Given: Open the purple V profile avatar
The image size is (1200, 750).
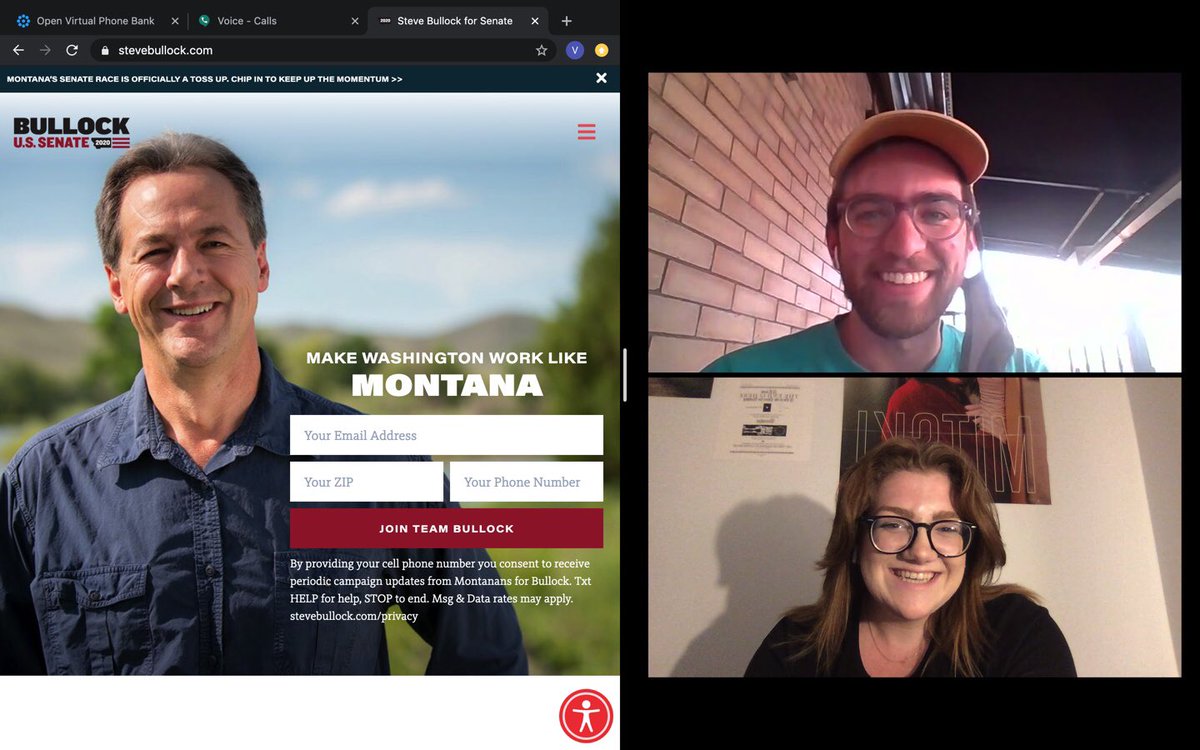Looking at the screenshot, I should pyautogui.click(x=575, y=50).
